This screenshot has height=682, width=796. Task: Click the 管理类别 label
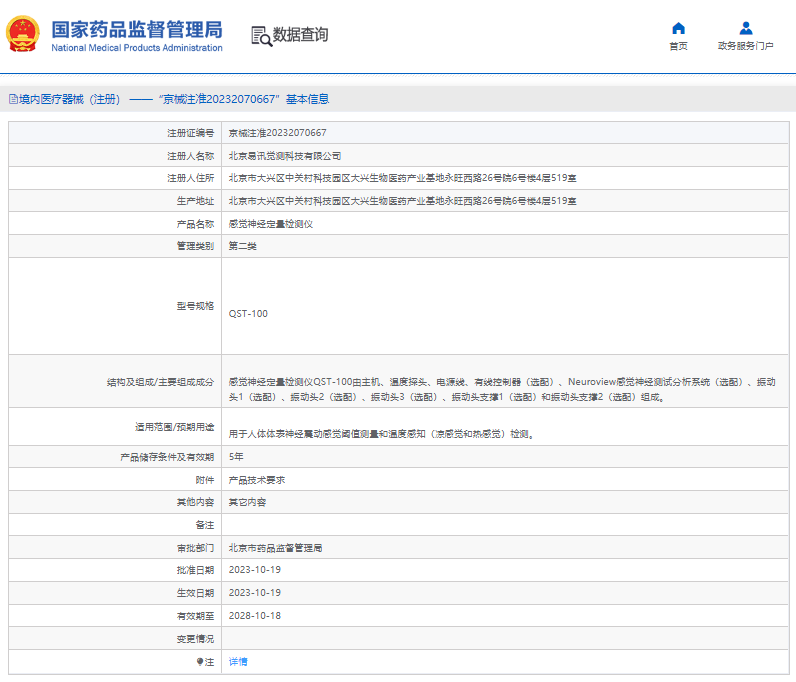pyautogui.click(x=195, y=246)
